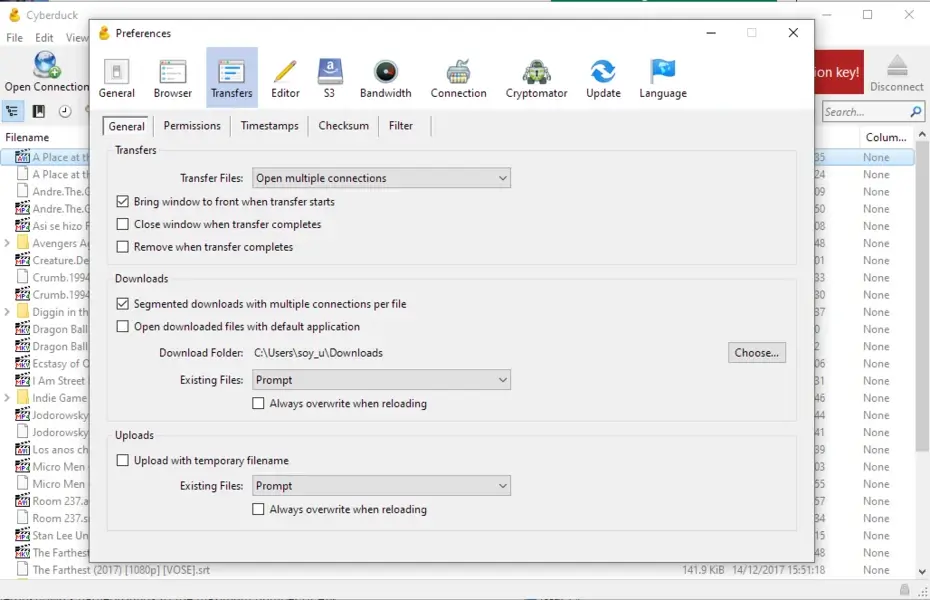Click the Search input field
This screenshot has height=600, width=930.
tap(865, 112)
